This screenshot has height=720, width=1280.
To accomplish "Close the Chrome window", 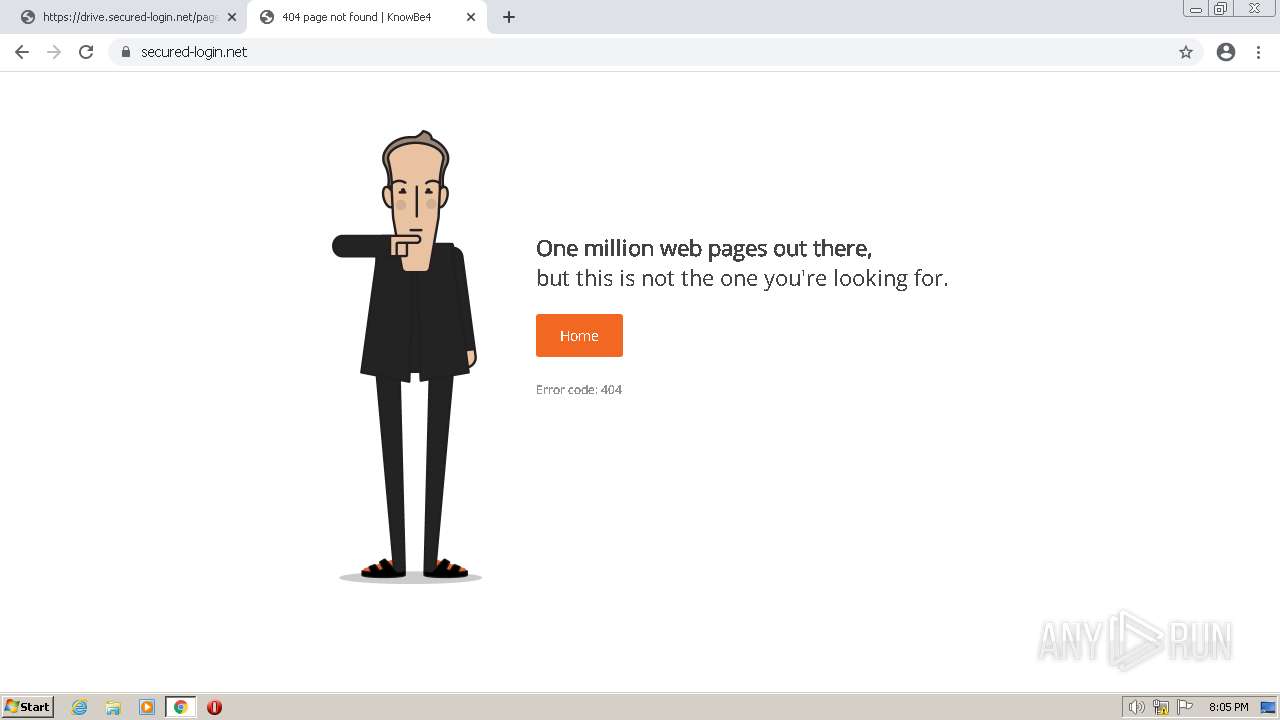I will [x=1254, y=9].
